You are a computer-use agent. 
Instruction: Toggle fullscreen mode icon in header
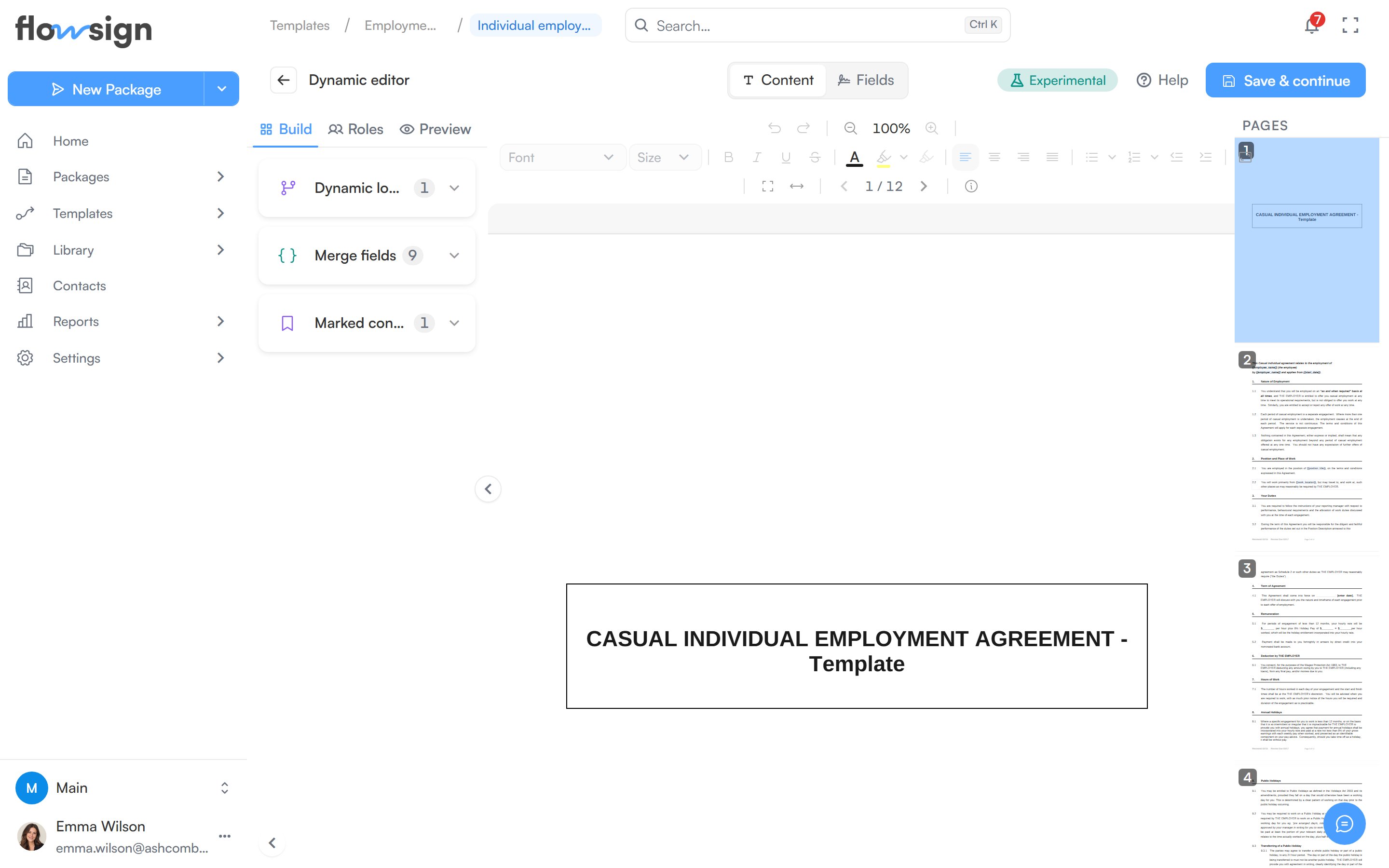click(x=1350, y=25)
